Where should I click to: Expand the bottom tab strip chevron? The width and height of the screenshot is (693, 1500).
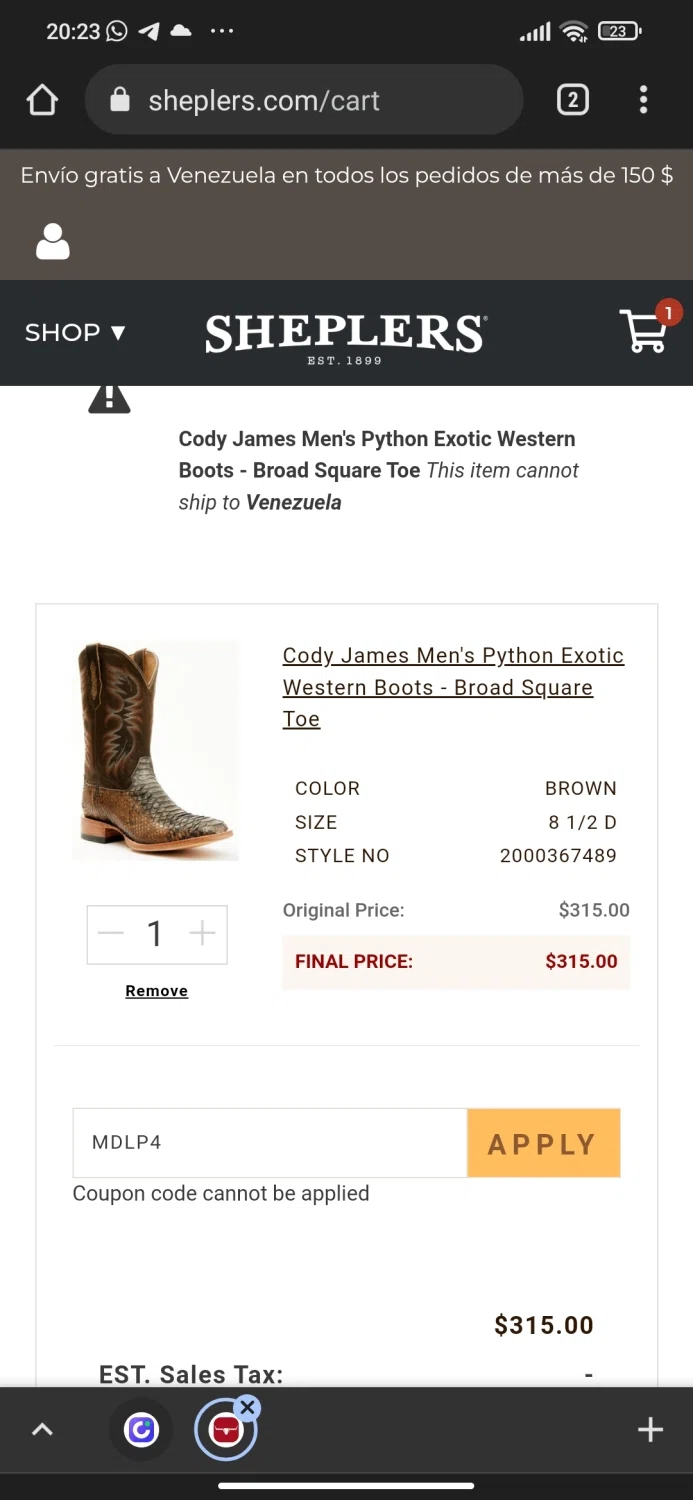pos(42,1430)
